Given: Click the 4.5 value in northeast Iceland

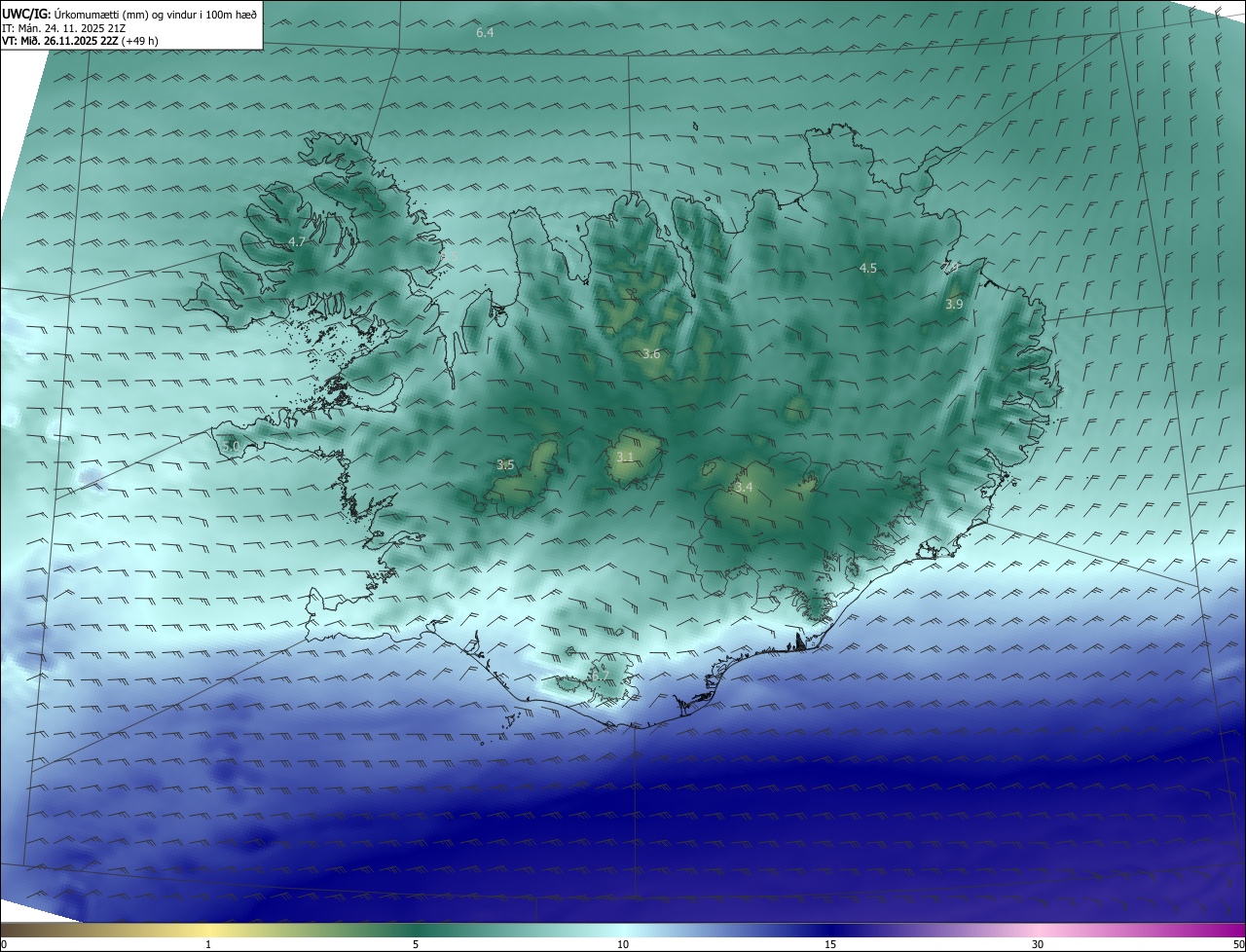Looking at the screenshot, I should pos(867,268).
